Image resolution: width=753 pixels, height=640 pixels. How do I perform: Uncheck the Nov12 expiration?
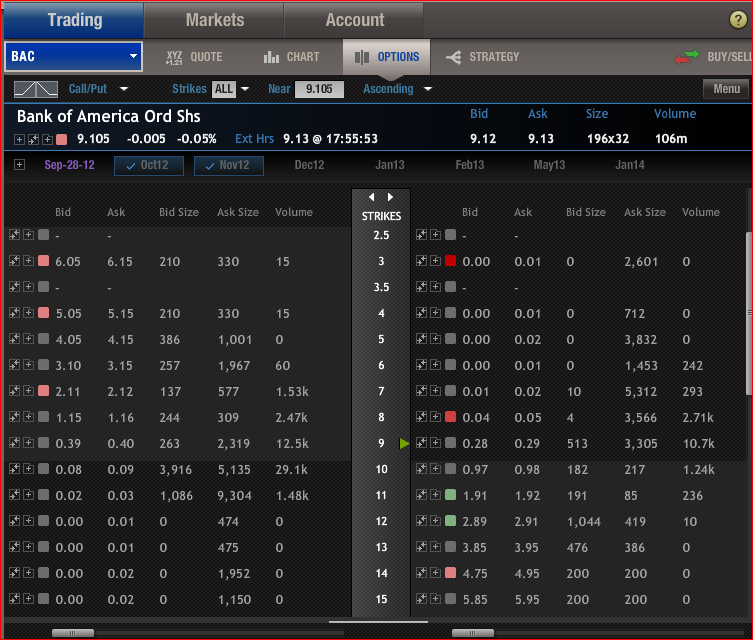(229, 166)
